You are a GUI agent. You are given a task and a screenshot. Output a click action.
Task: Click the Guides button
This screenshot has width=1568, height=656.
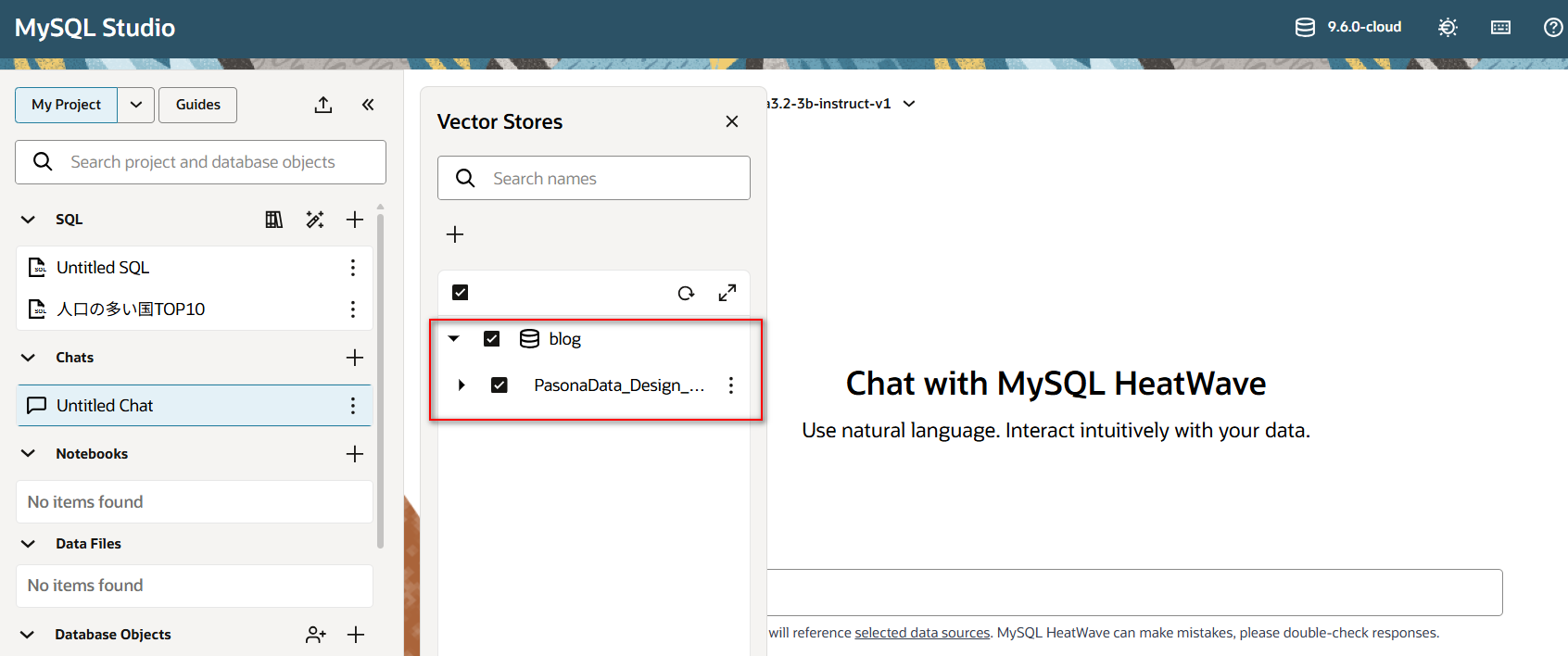point(197,105)
